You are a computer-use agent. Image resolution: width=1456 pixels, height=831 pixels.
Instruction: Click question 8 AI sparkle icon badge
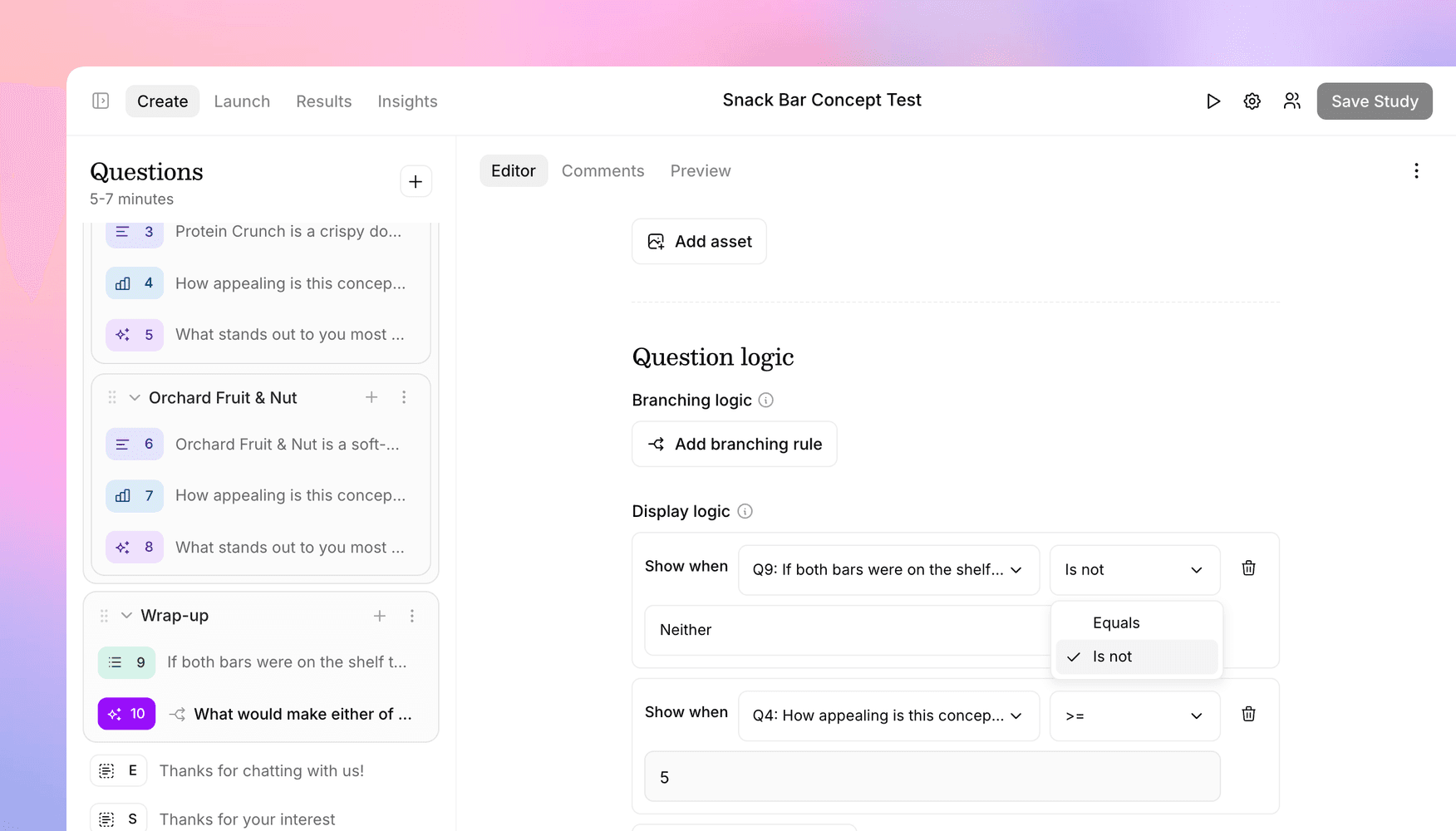tap(135, 548)
